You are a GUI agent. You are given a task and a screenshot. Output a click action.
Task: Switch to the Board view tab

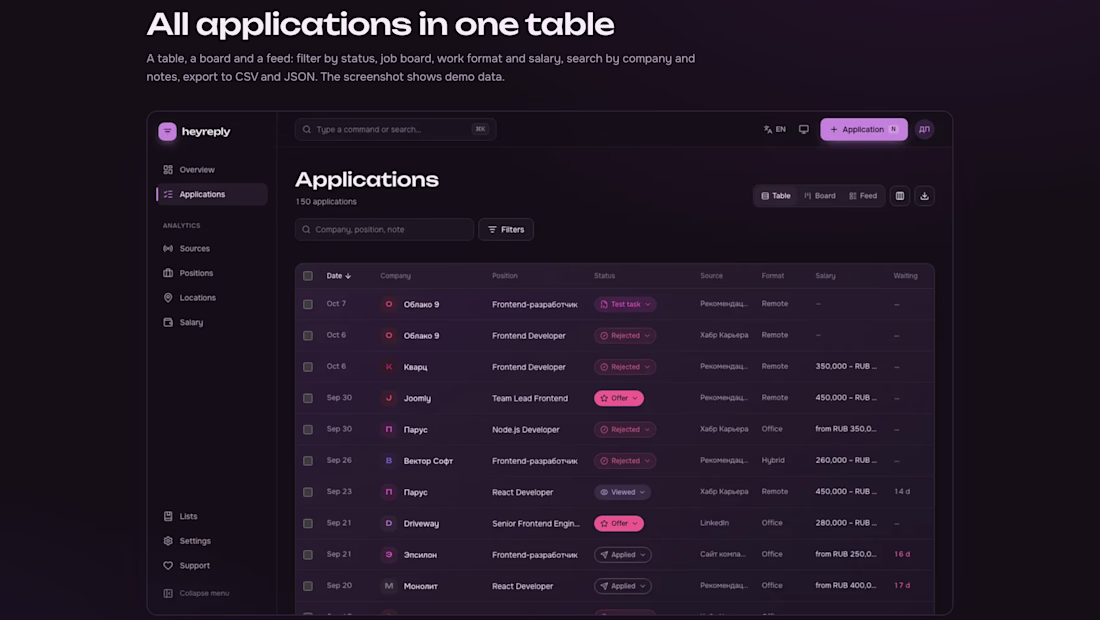click(819, 196)
